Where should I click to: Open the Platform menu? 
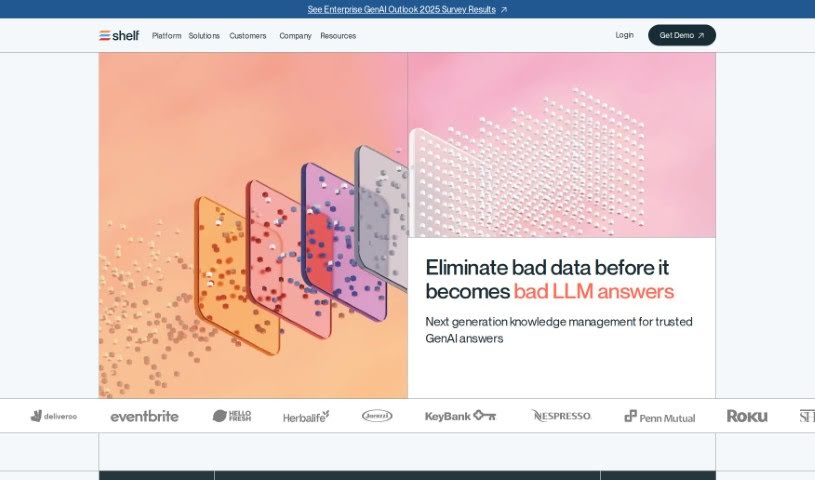point(166,36)
